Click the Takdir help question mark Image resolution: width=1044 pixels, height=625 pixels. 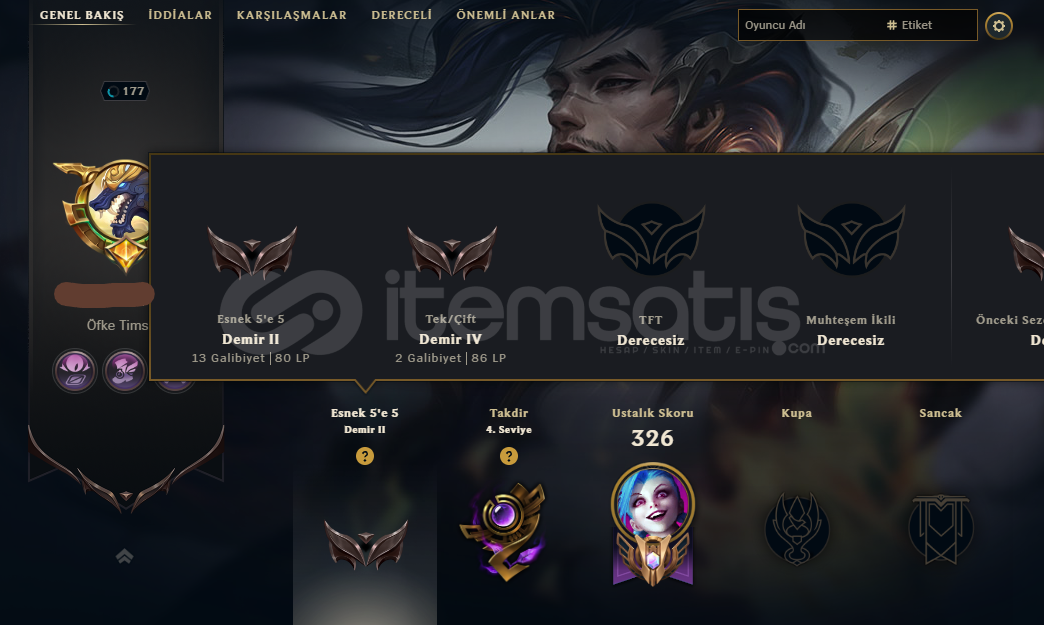(x=509, y=456)
